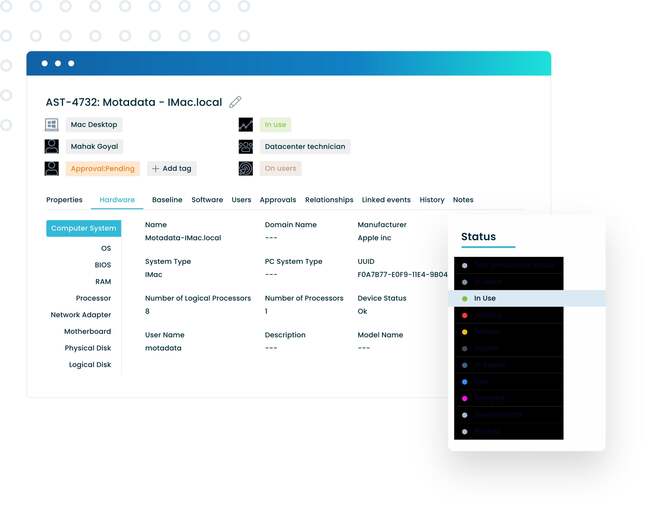Viewport: 658px width, 521px height.
Task: Open the Mac Desktop asset type field
Action: (x=94, y=125)
